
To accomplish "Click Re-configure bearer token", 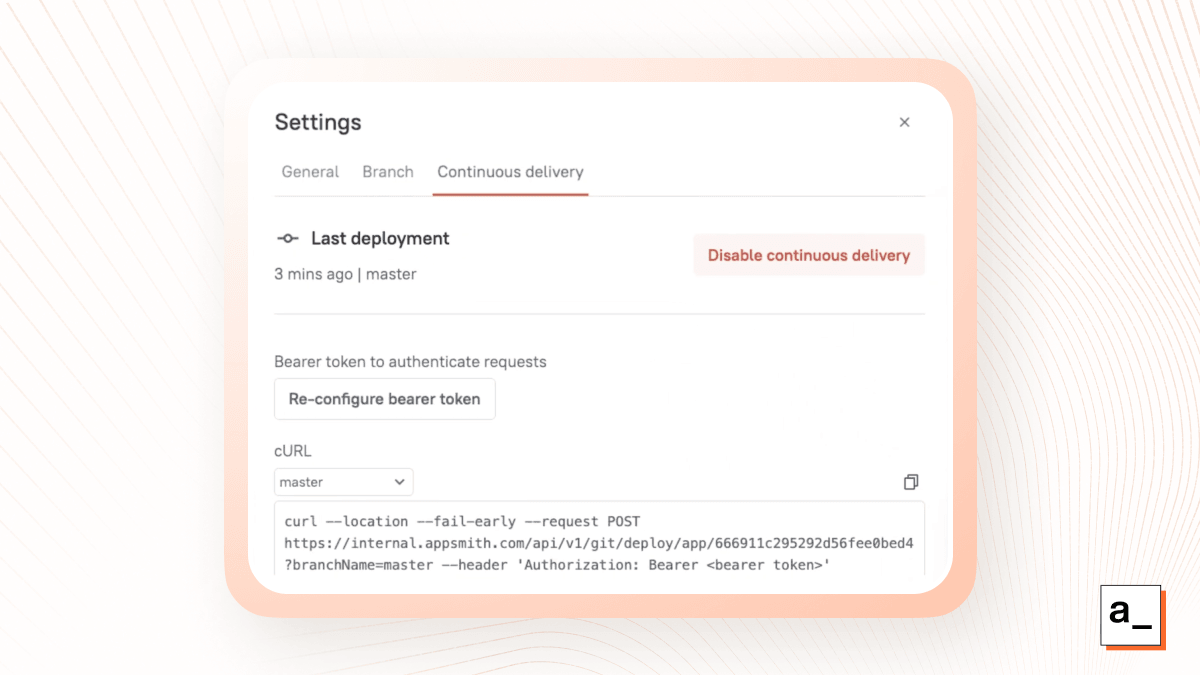I will tap(384, 398).
